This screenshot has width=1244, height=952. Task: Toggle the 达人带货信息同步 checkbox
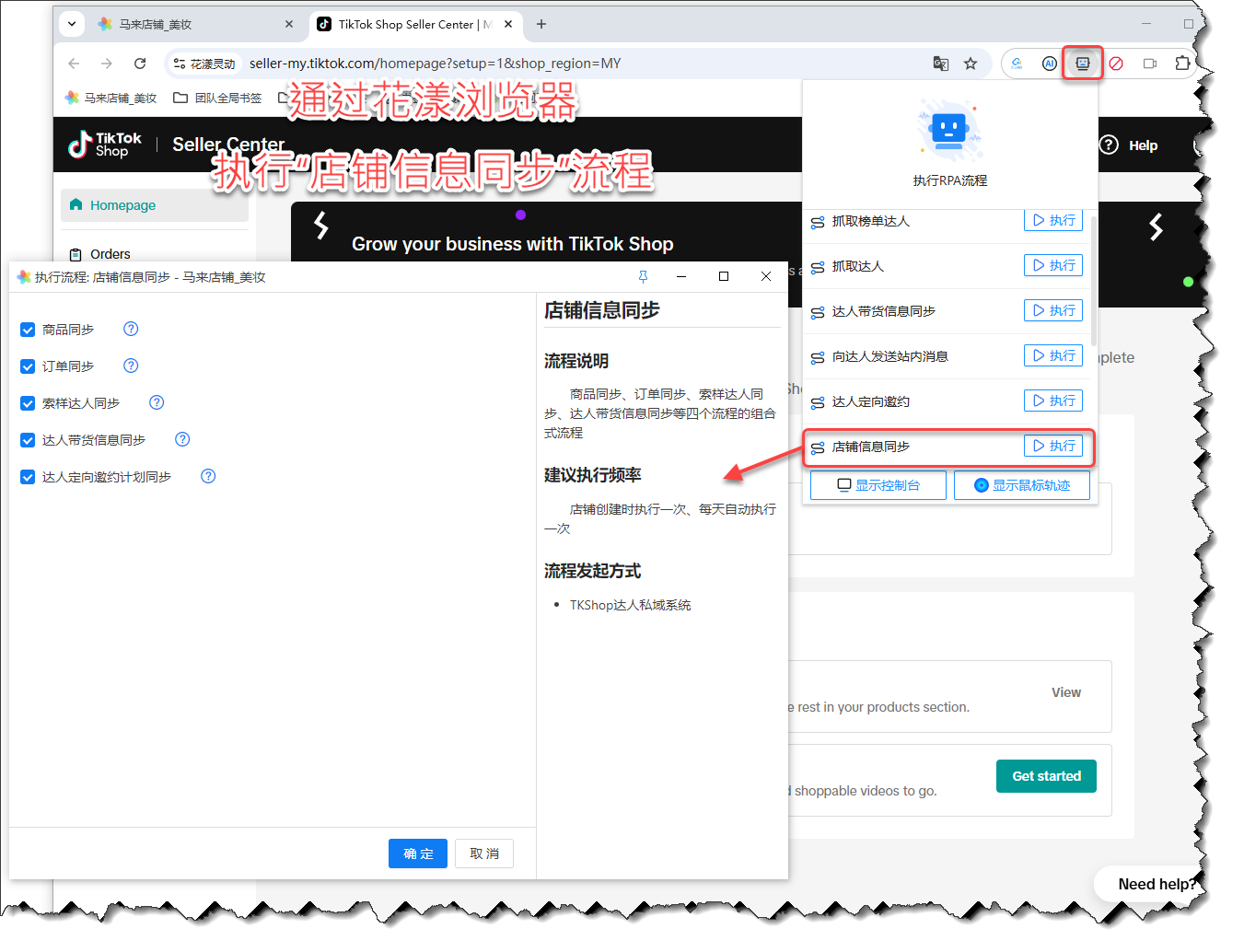(28, 440)
